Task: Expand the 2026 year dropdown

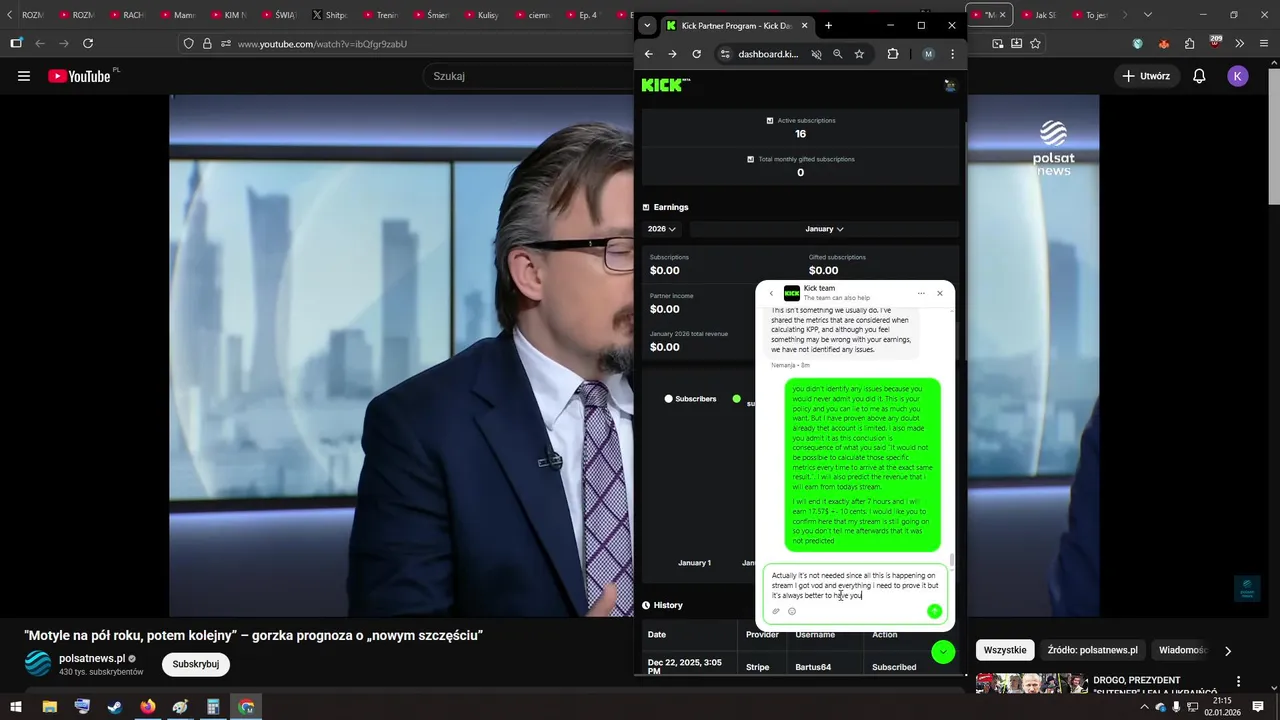Action: pos(661,229)
